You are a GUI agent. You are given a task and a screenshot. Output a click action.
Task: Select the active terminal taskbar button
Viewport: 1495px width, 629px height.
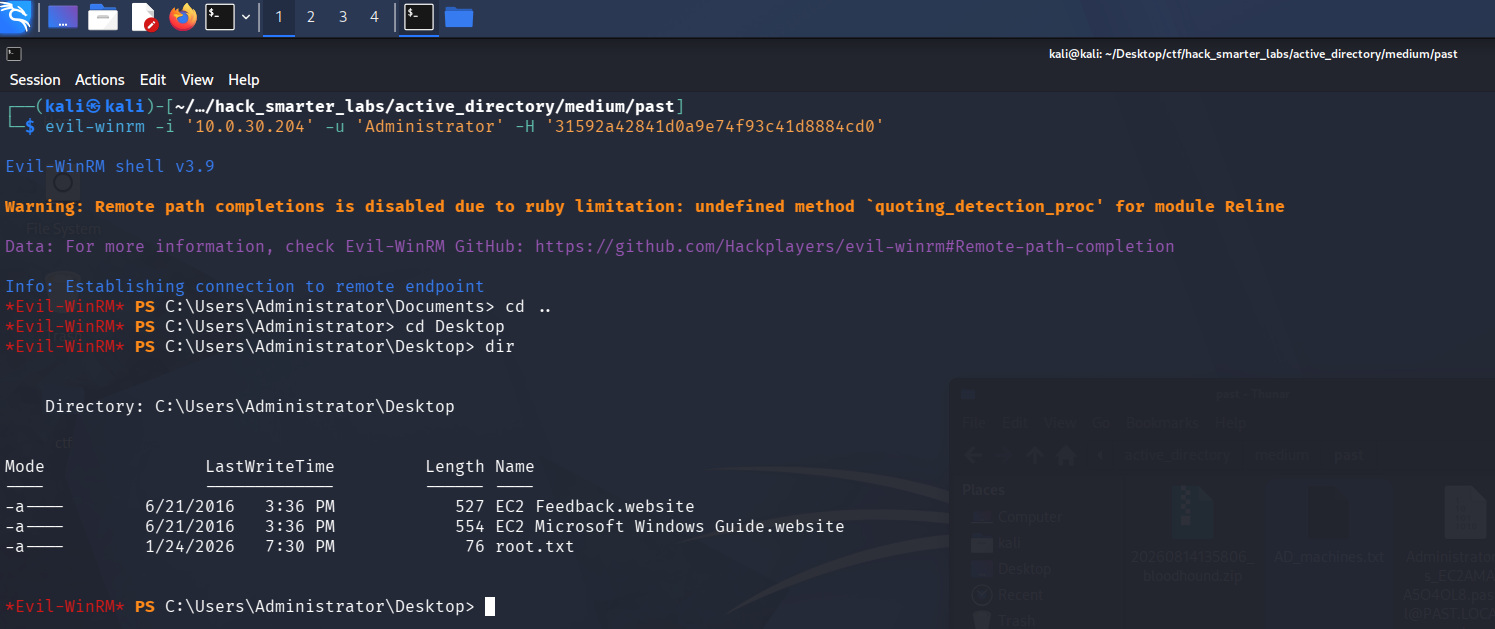click(x=419, y=17)
